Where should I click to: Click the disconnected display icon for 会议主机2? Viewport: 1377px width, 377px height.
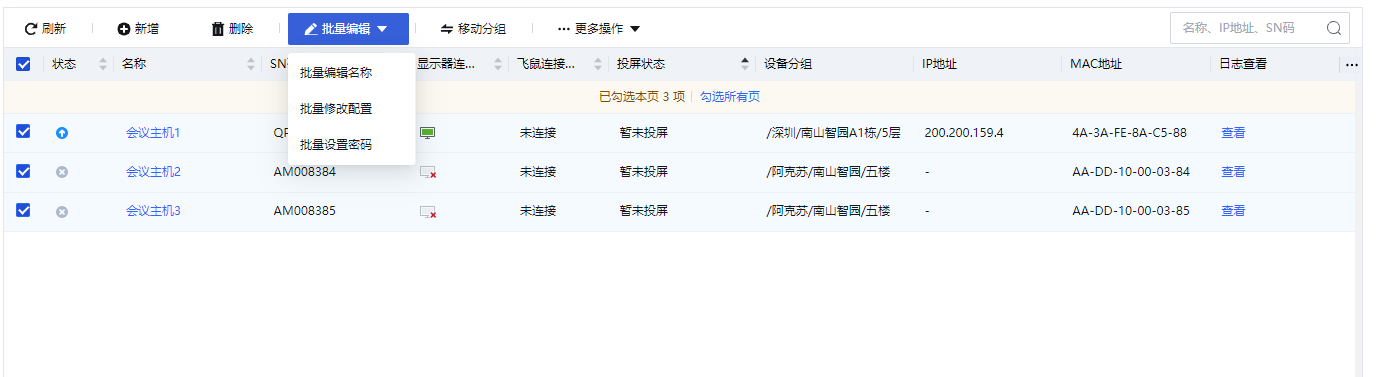click(427, 172)
